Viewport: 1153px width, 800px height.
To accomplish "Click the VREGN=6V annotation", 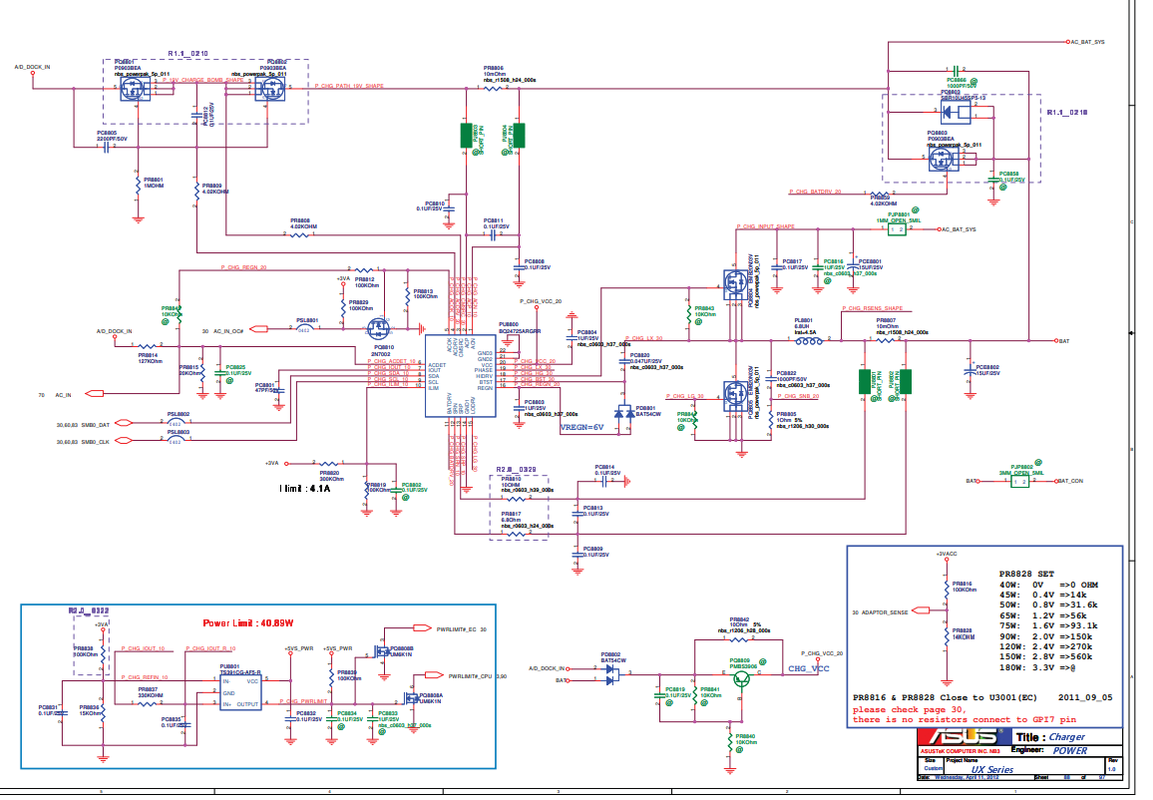I will (582, 426).
